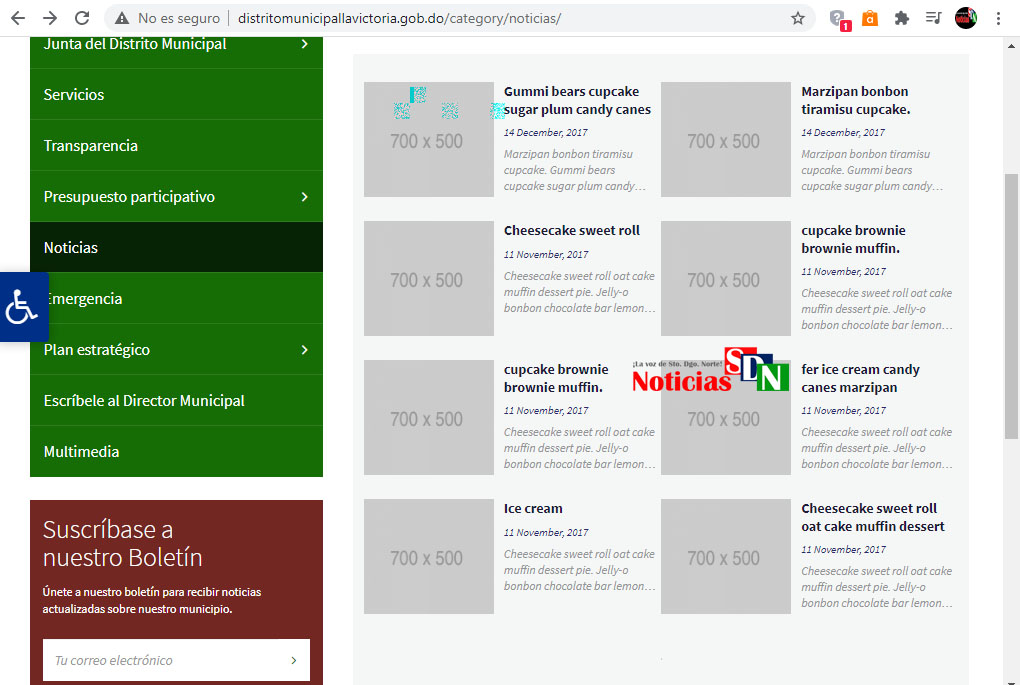Open the Extensions puzzle piece icon

click(901, 18)
